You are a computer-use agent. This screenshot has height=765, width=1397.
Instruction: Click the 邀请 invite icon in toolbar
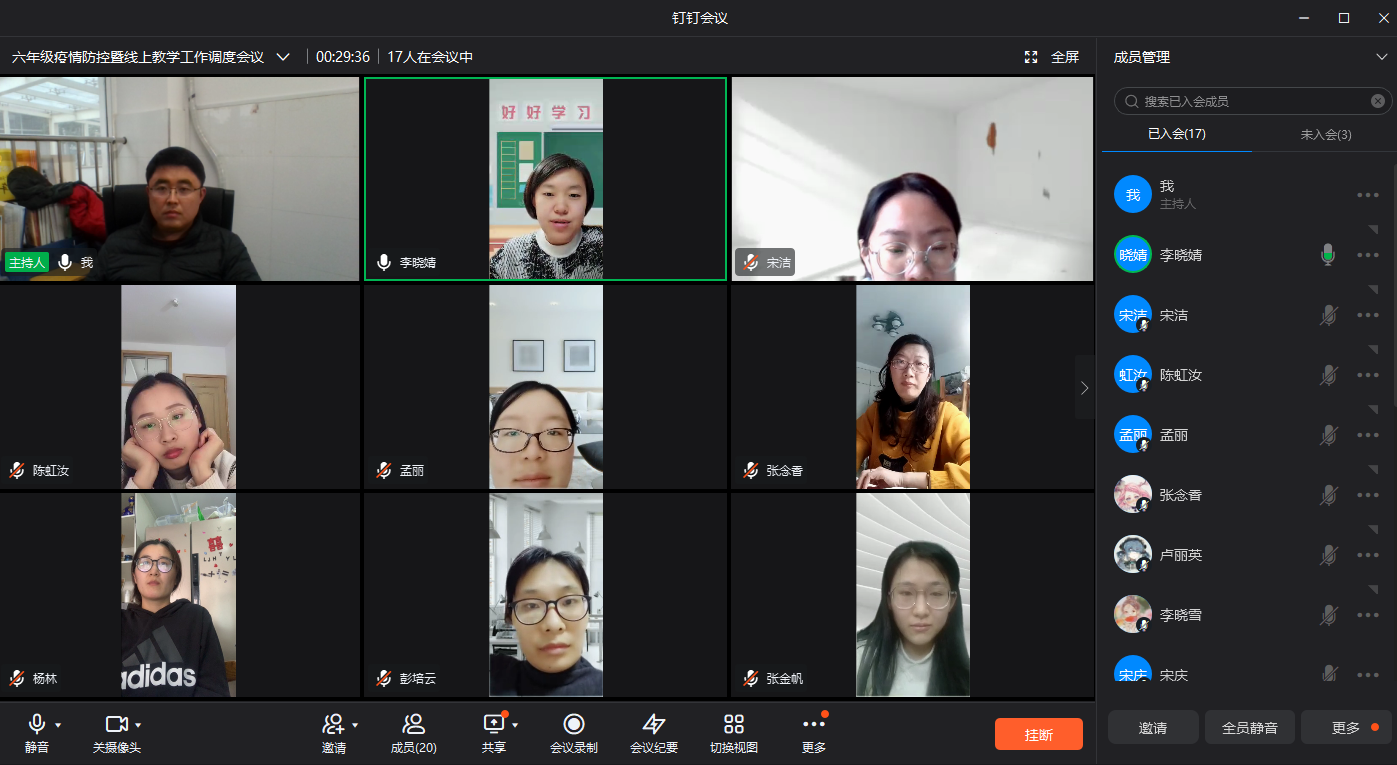coord(333,724)
